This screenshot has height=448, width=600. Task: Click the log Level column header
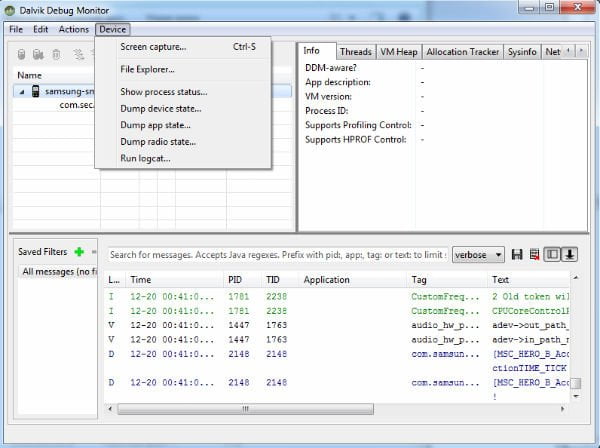click(115, 280)
